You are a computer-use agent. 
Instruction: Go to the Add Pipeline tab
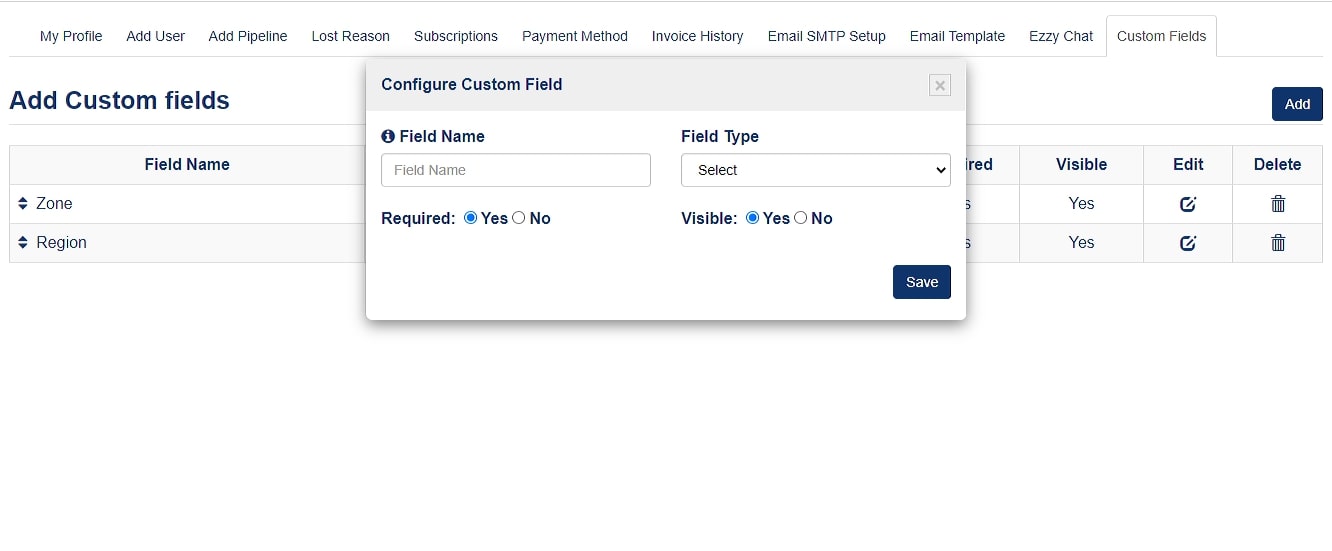[x=248, y=36]
